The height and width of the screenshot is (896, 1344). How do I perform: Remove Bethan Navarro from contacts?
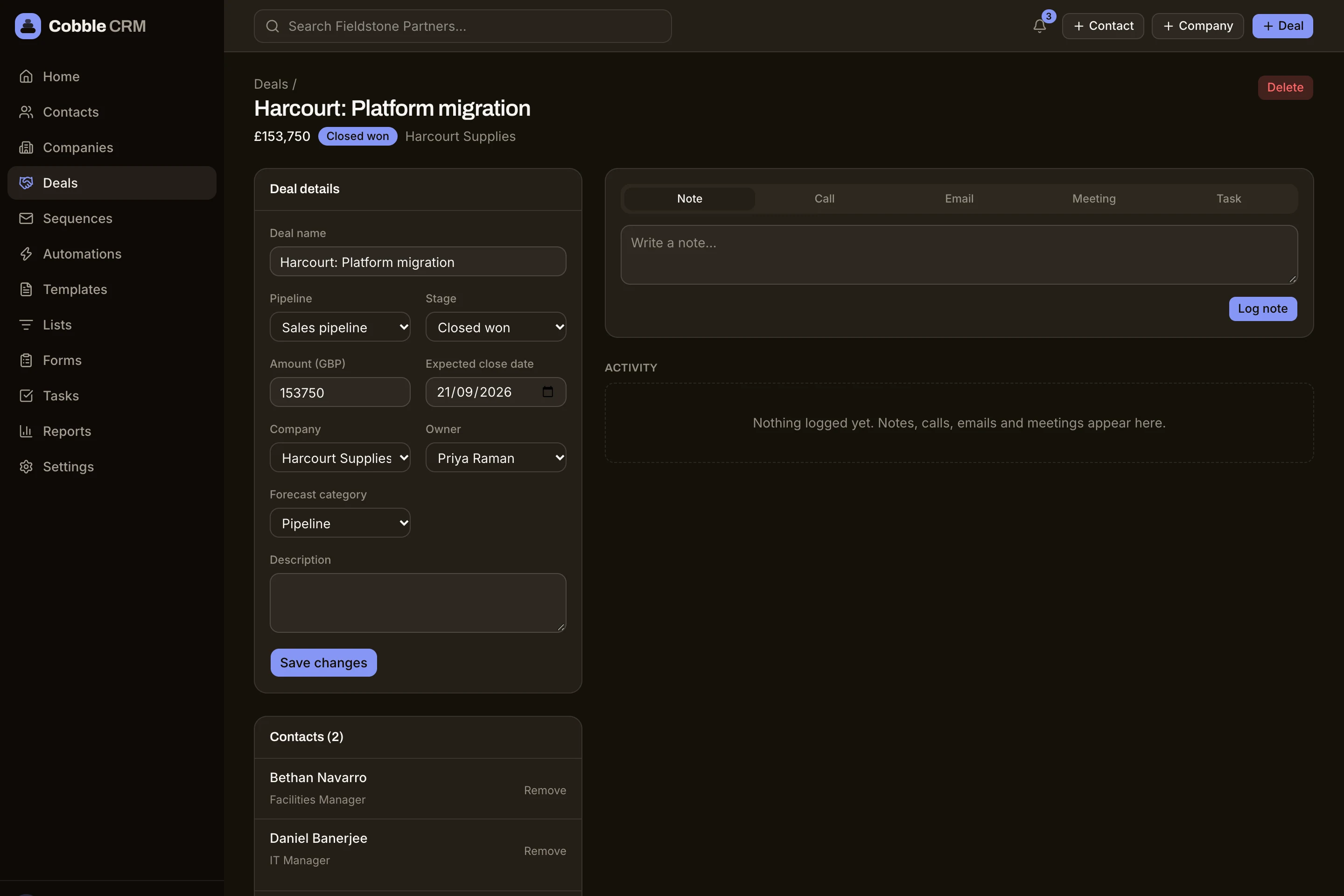tap(545, 790)
